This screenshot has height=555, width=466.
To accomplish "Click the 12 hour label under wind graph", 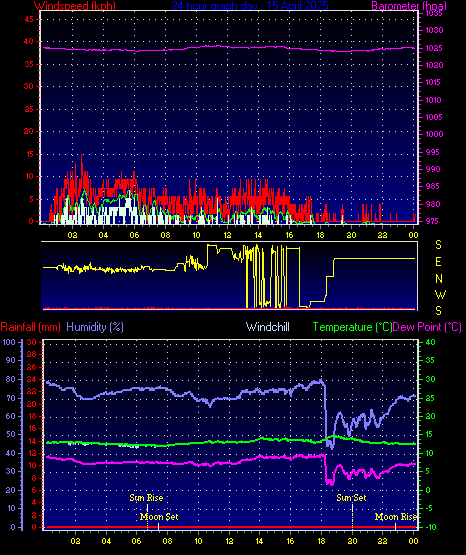I will pyautogui.click(x=227, y=235).
